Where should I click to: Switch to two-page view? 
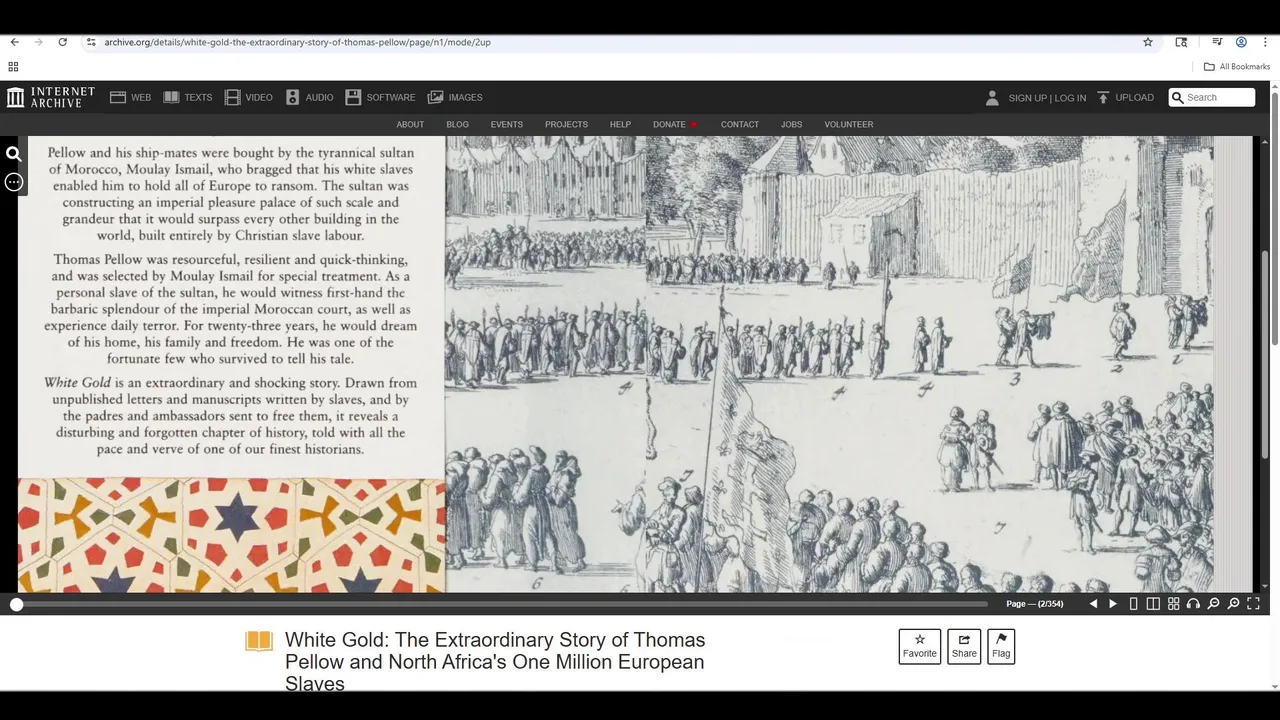point(1153,604)
